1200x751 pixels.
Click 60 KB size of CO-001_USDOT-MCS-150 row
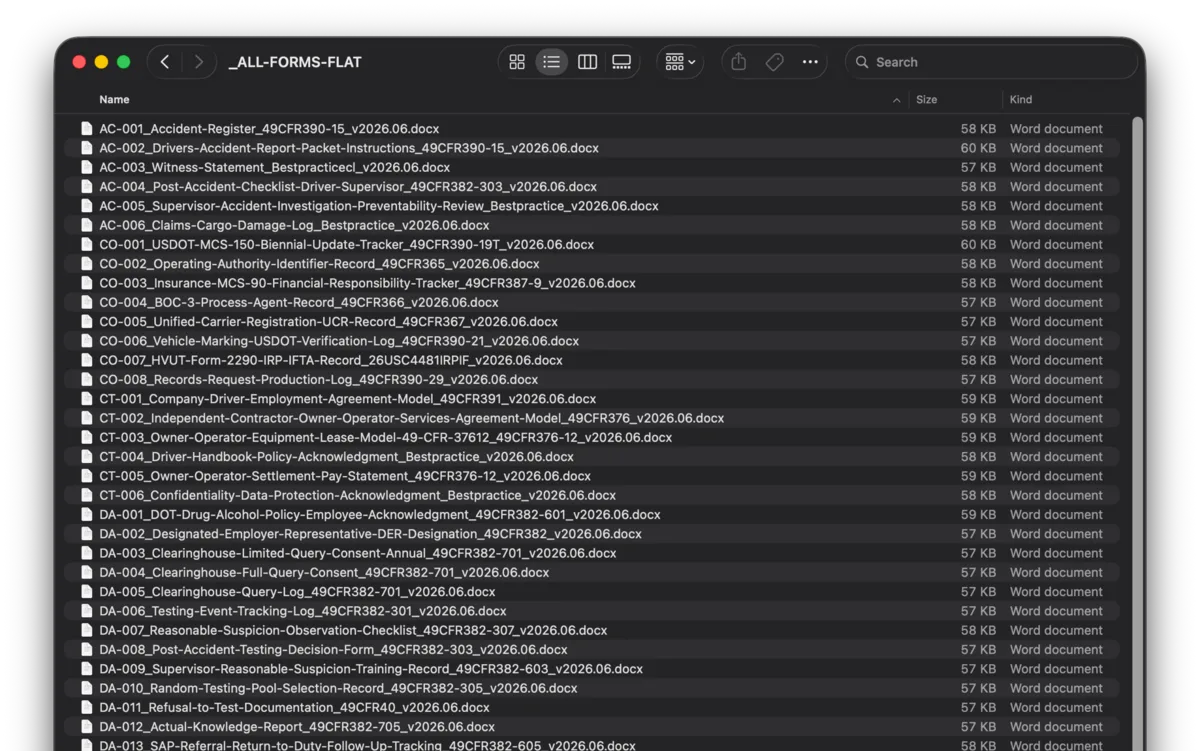click(978, 245)
